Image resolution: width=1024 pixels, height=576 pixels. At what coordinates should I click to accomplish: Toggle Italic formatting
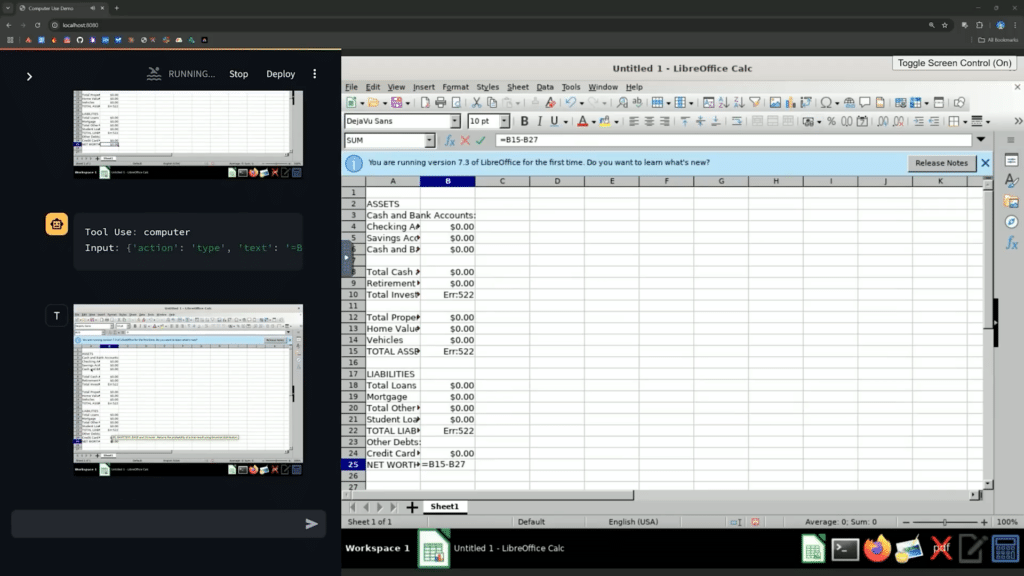[539, 121]
